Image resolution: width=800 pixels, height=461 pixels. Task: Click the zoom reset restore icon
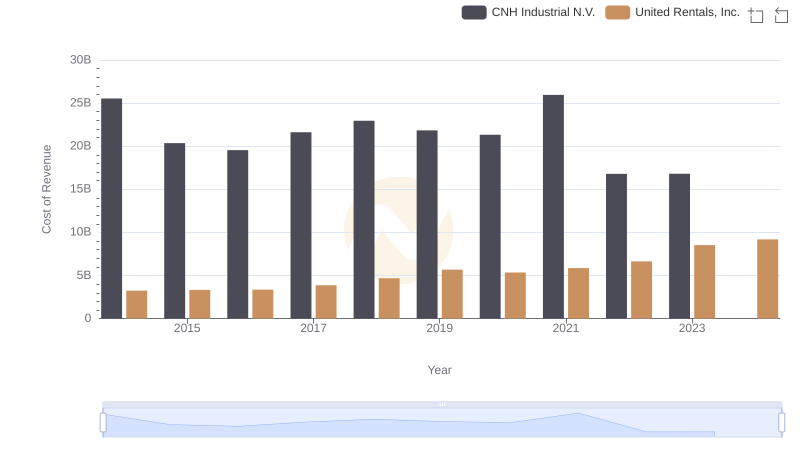tap(781, 15)
